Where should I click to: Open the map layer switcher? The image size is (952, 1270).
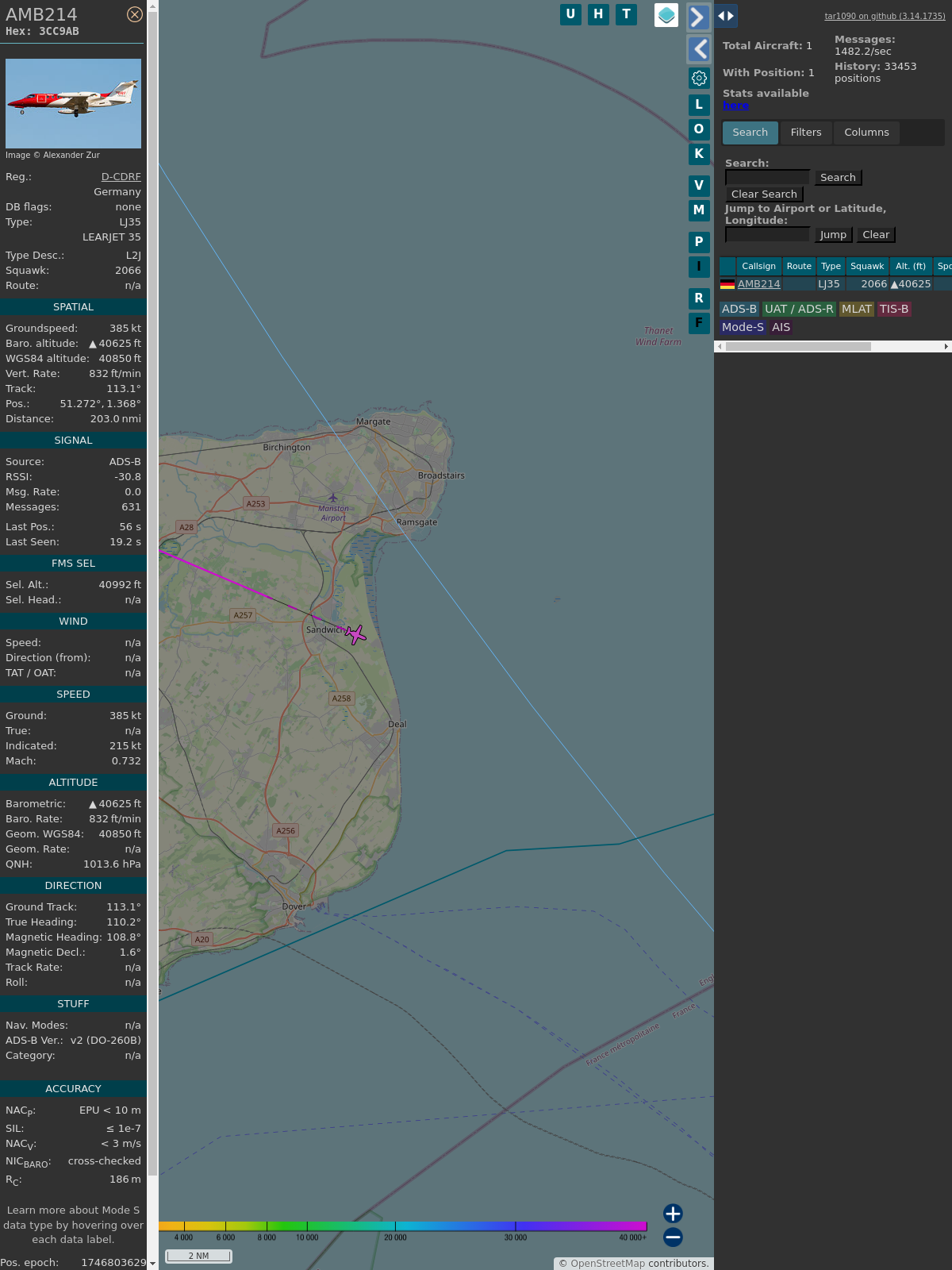pos(666,15)
